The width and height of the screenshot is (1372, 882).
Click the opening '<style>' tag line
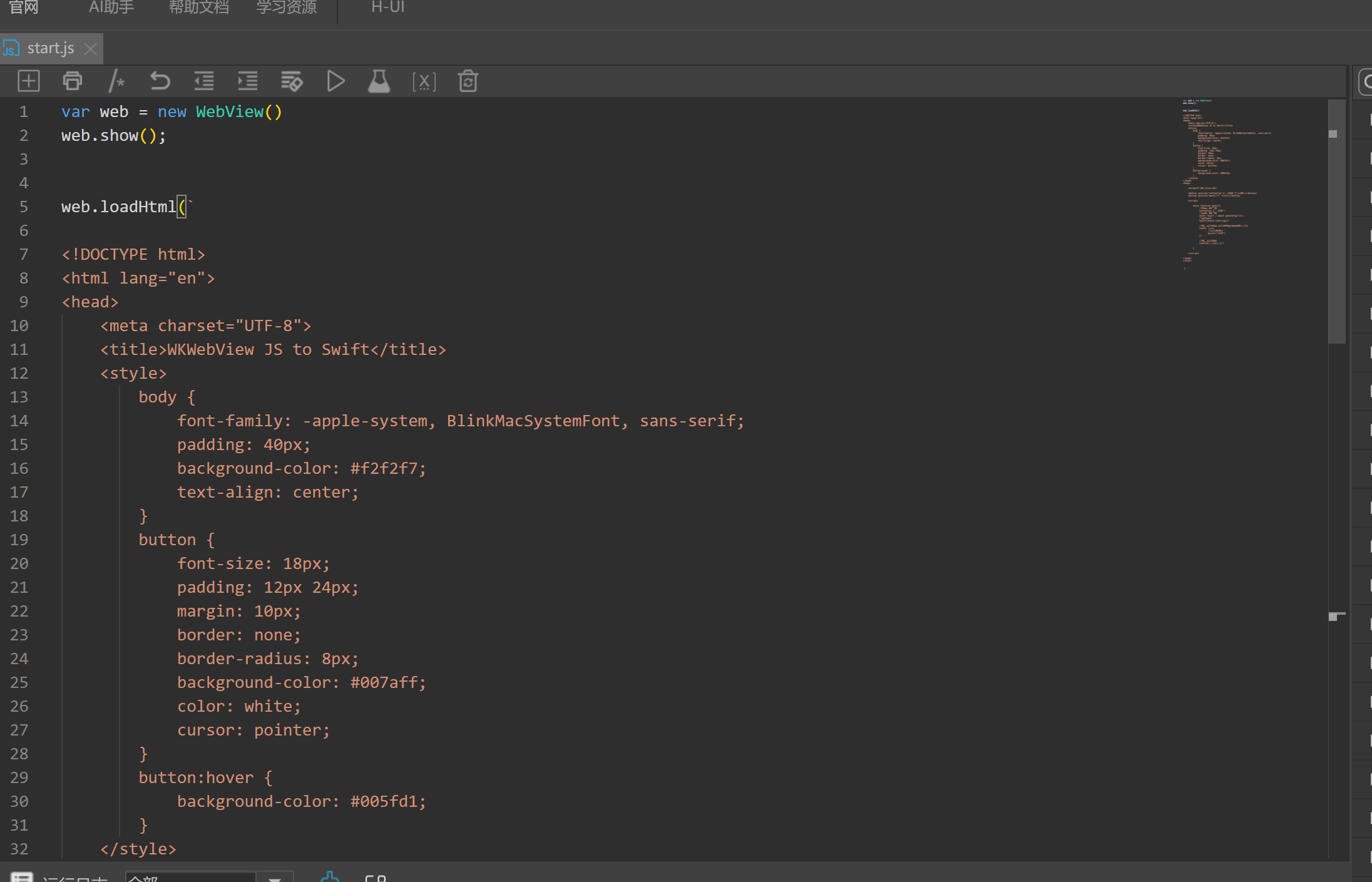click(x=134, y=374)
